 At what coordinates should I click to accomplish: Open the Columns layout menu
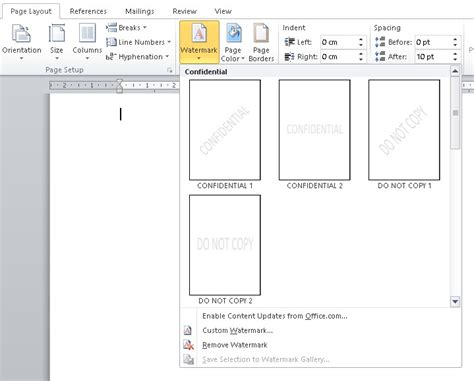87,42
